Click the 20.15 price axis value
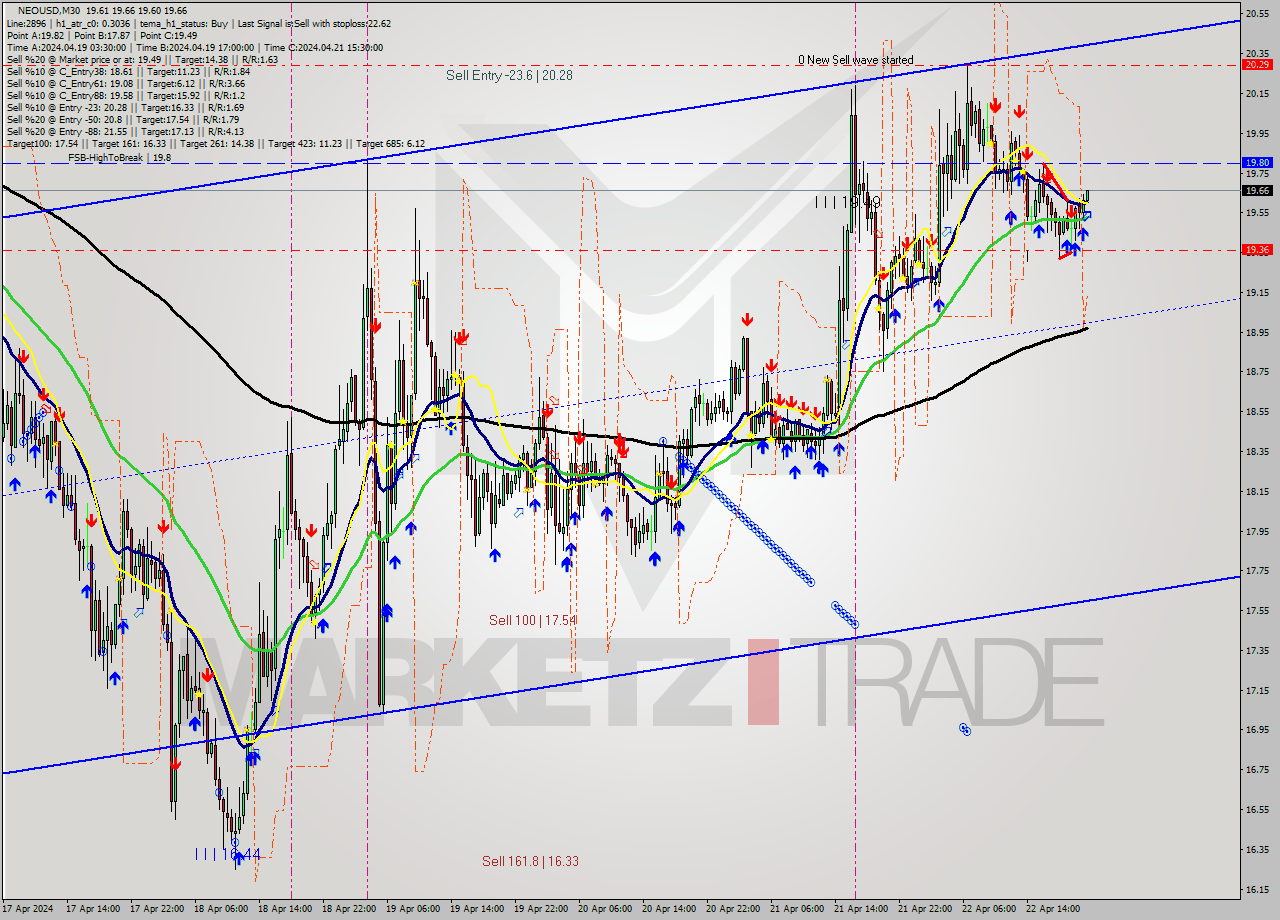This screenshot has width=1280, height=920. [1257, 94]
